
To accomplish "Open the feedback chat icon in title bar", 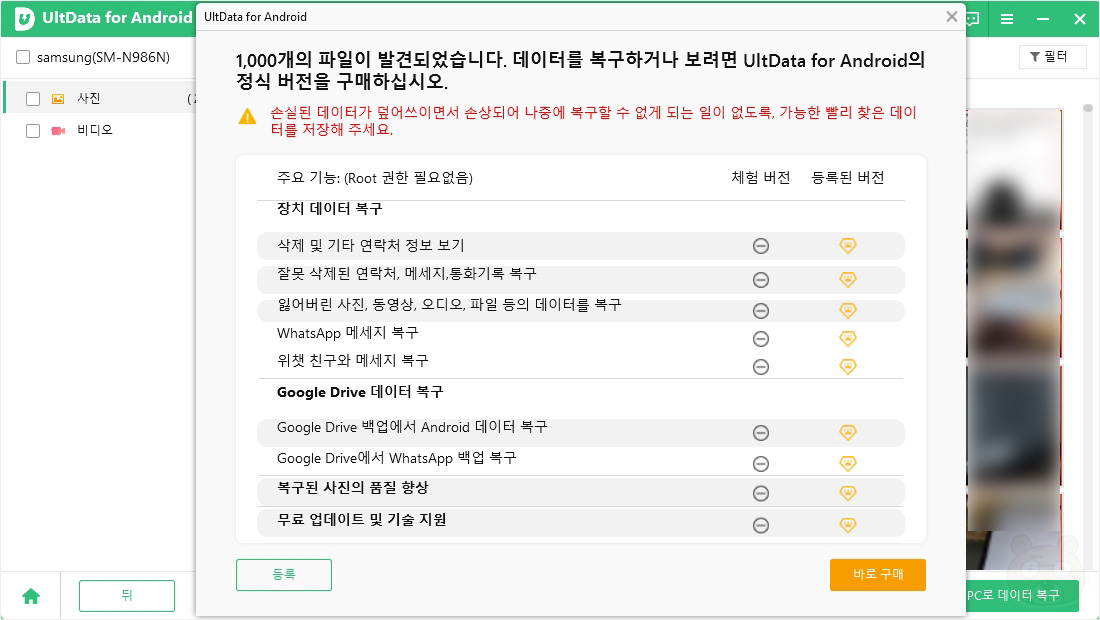I will (x=972, y=19).
